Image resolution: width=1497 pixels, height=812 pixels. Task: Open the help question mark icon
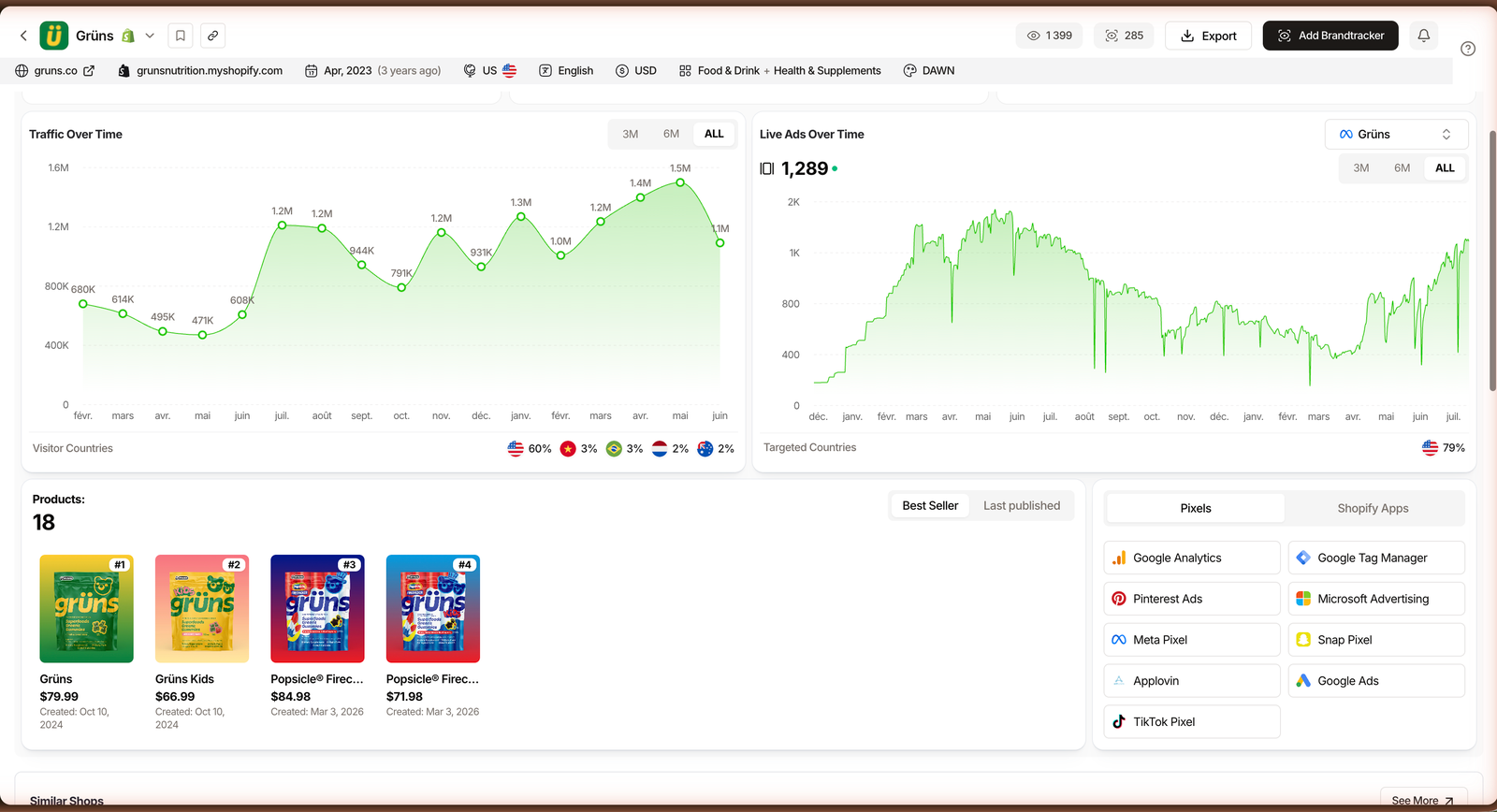click(1468, 49)
